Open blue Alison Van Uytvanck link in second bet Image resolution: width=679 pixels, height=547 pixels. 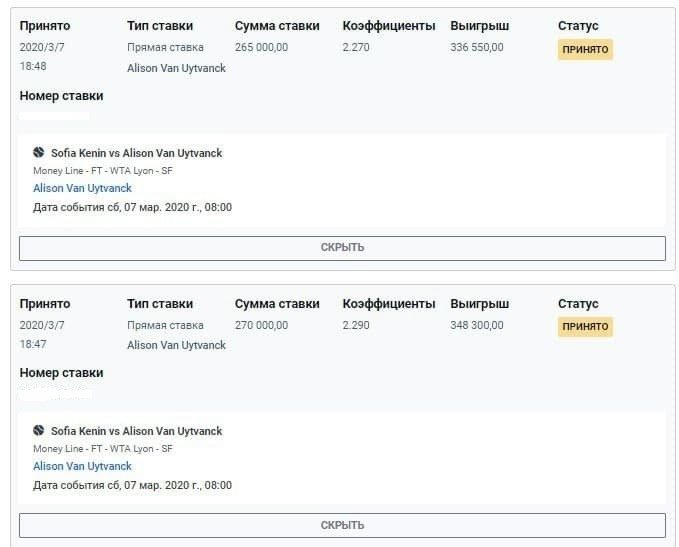click(x=82, y=466)
